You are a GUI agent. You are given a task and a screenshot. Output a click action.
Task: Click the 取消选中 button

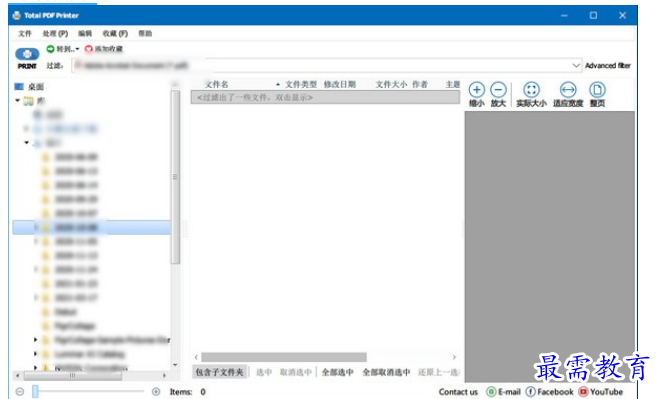coord(295,372)
